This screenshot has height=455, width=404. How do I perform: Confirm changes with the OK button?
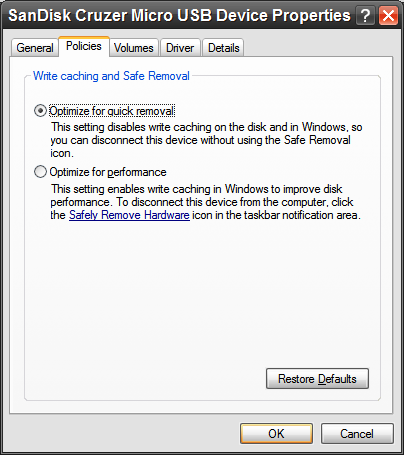[x=276, y=434]
